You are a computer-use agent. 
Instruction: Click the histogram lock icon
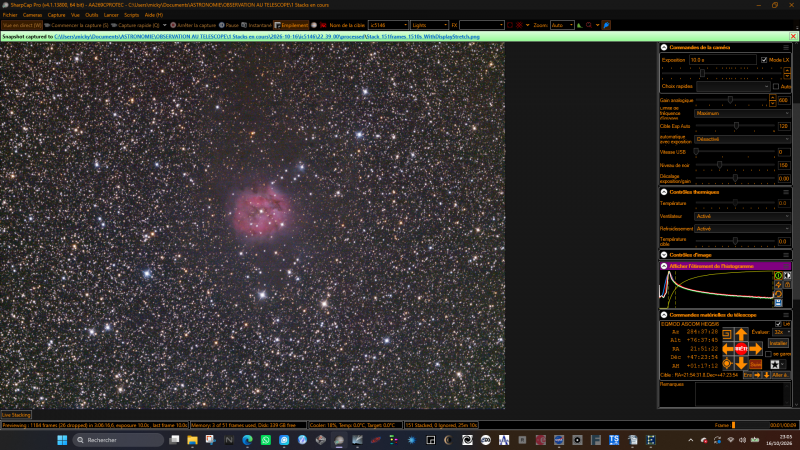(x=787, y=285)
